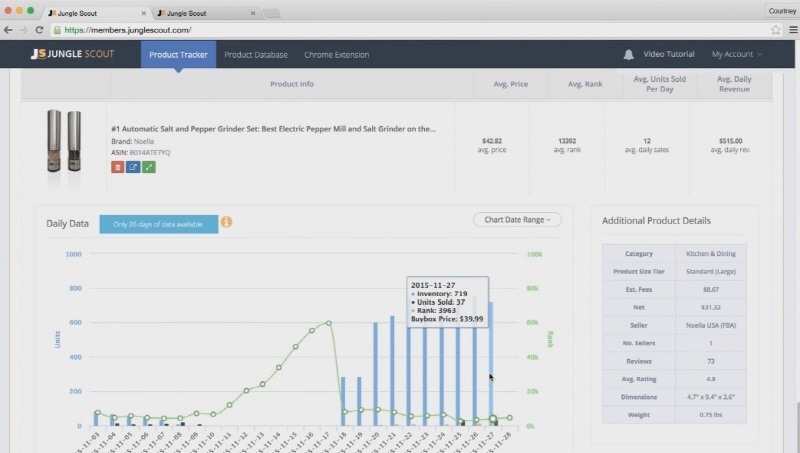Screen dimensions: 800x453
Task: Click the Product Info column header
Action: click(292, 84)
